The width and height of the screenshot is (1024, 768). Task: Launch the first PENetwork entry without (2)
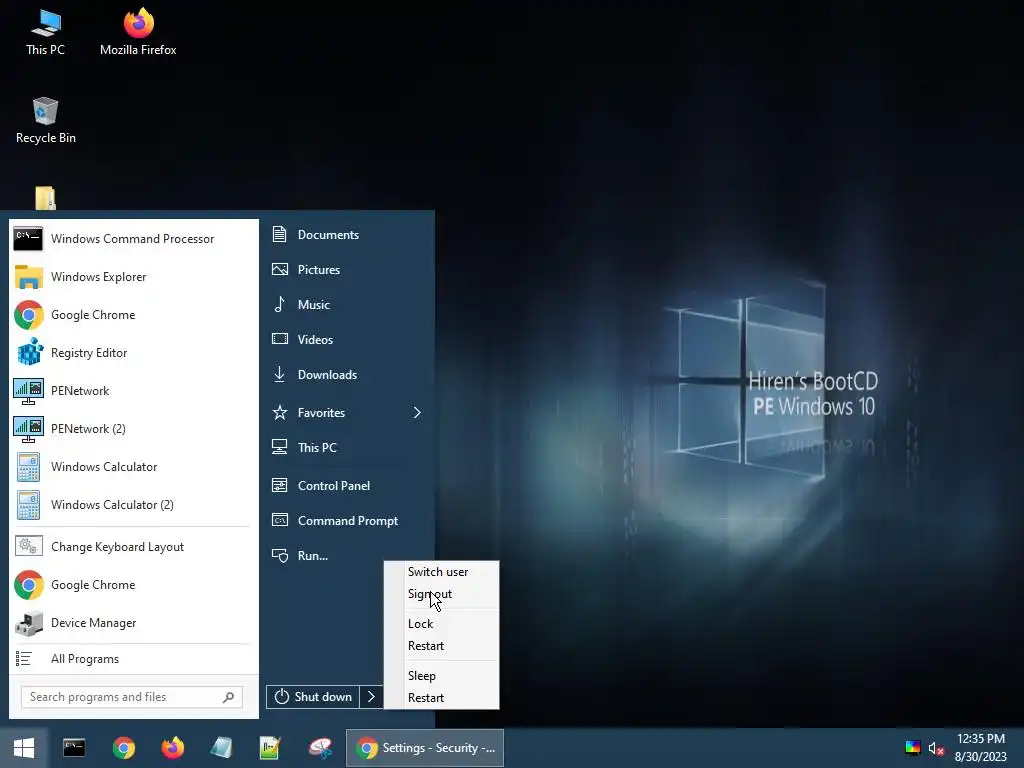click(x=133, y=391)
